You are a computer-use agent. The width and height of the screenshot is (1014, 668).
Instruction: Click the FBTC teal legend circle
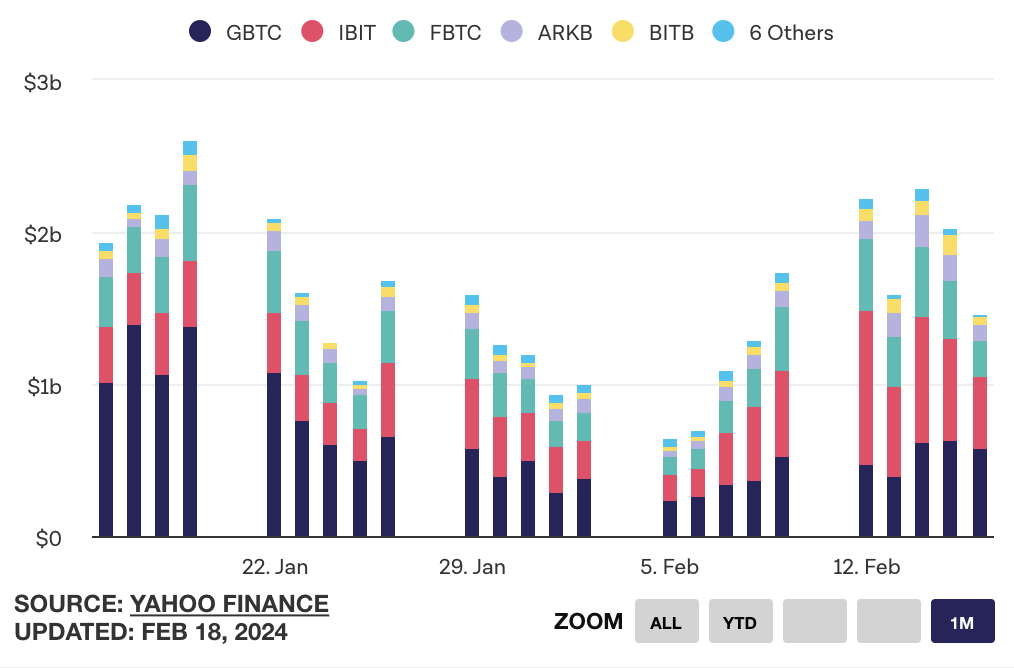[x=403, y=32]
